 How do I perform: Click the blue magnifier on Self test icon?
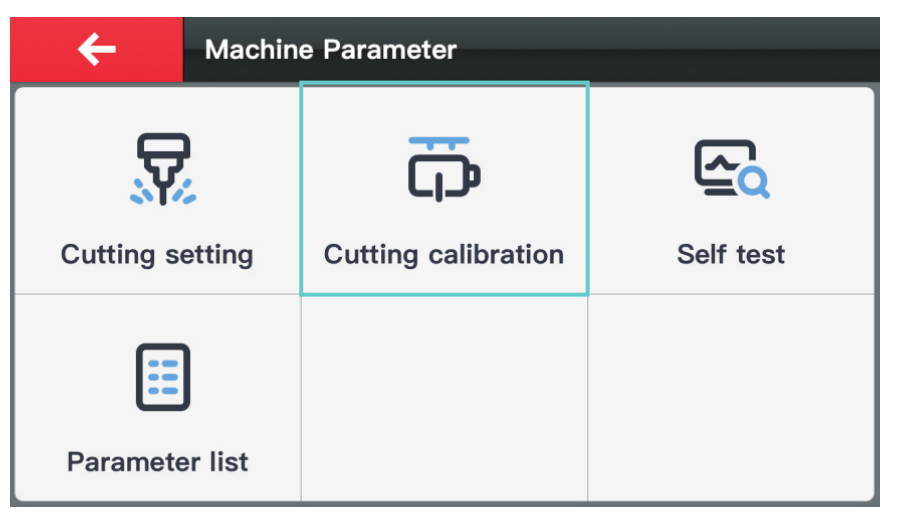click(x=754, y=183)
